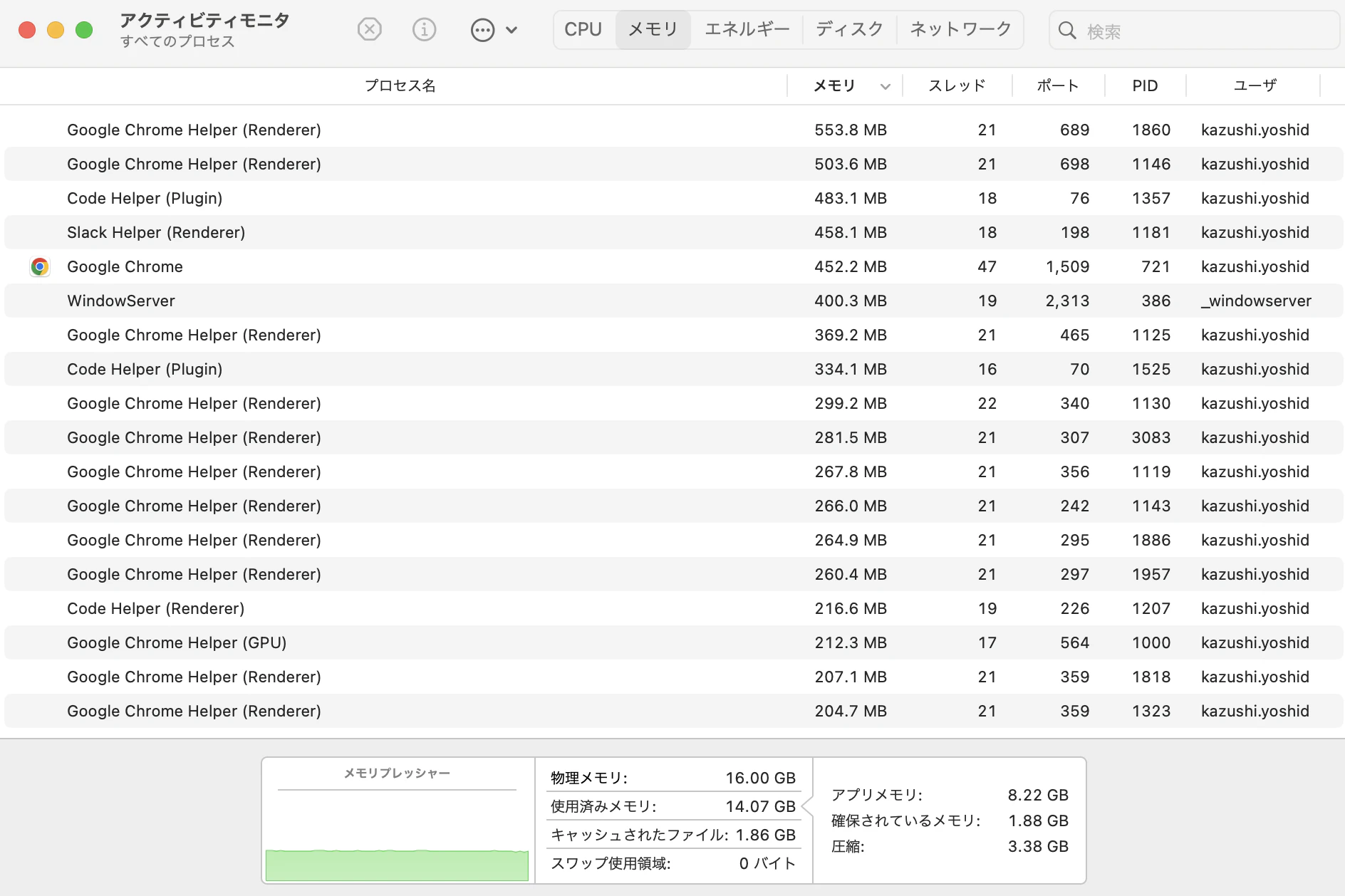
Task: Open the ネットワーク tab
Action: click(960, 30)
